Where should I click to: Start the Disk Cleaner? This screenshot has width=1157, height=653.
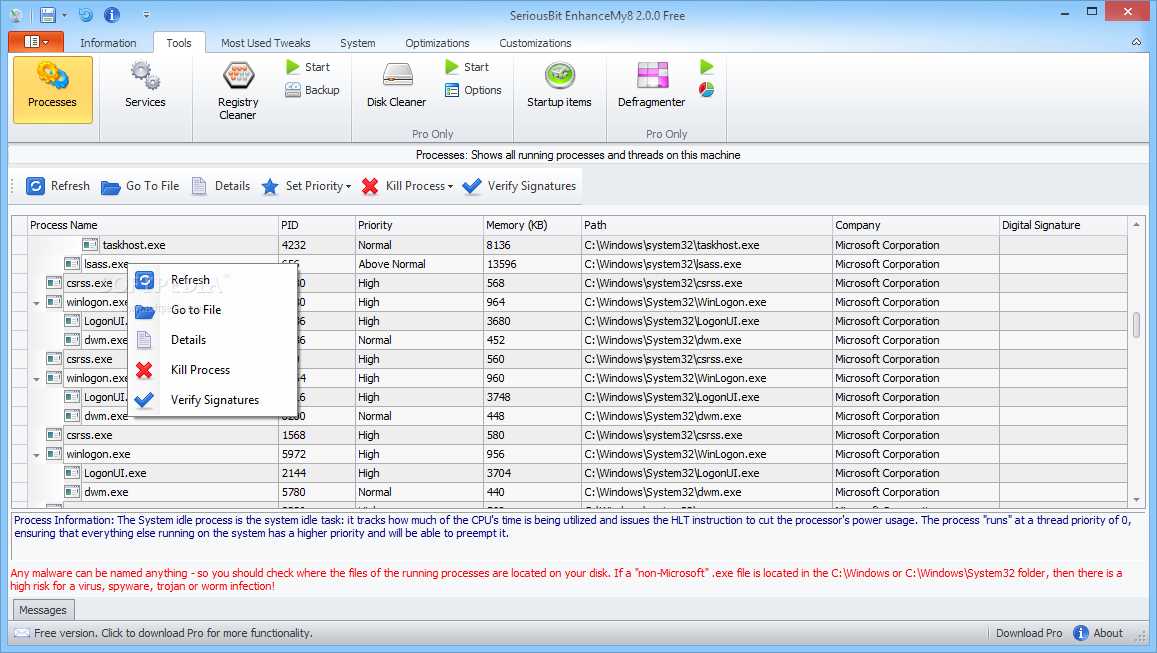coord(467,67)
